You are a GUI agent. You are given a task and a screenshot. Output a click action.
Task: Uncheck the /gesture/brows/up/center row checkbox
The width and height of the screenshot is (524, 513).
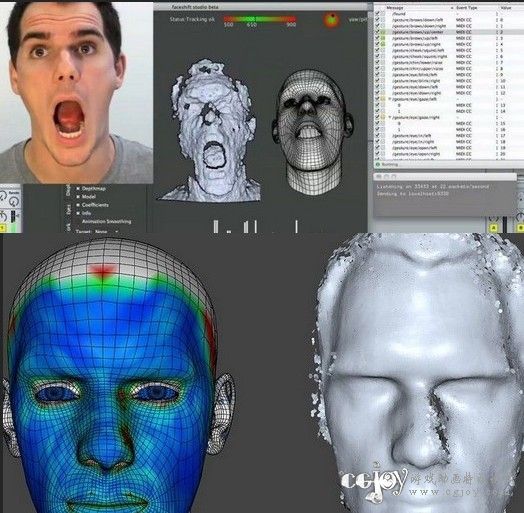378,32
